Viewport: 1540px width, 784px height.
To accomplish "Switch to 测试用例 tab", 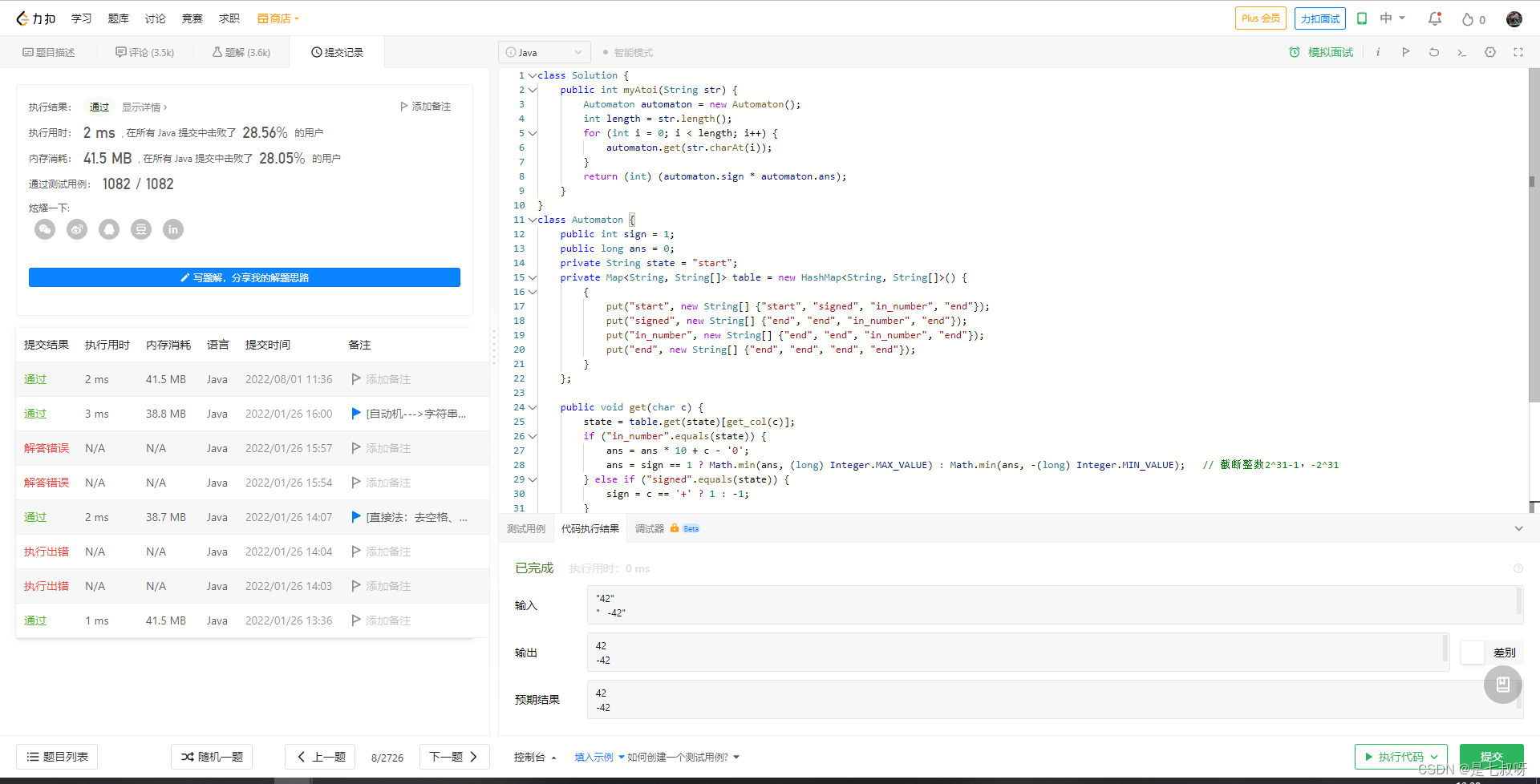I will (526, 528).
